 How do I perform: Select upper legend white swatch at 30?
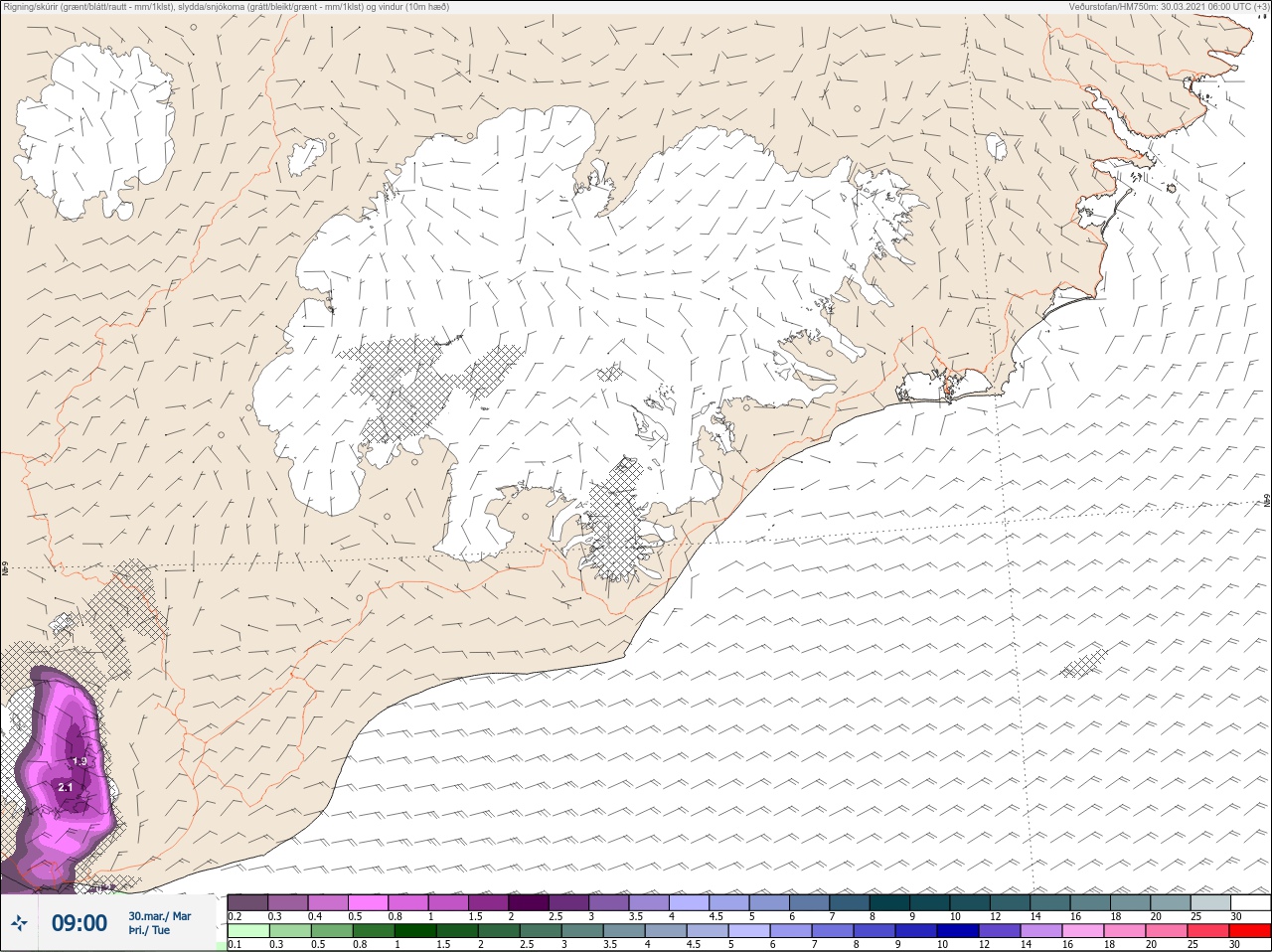coord(1251,902)
